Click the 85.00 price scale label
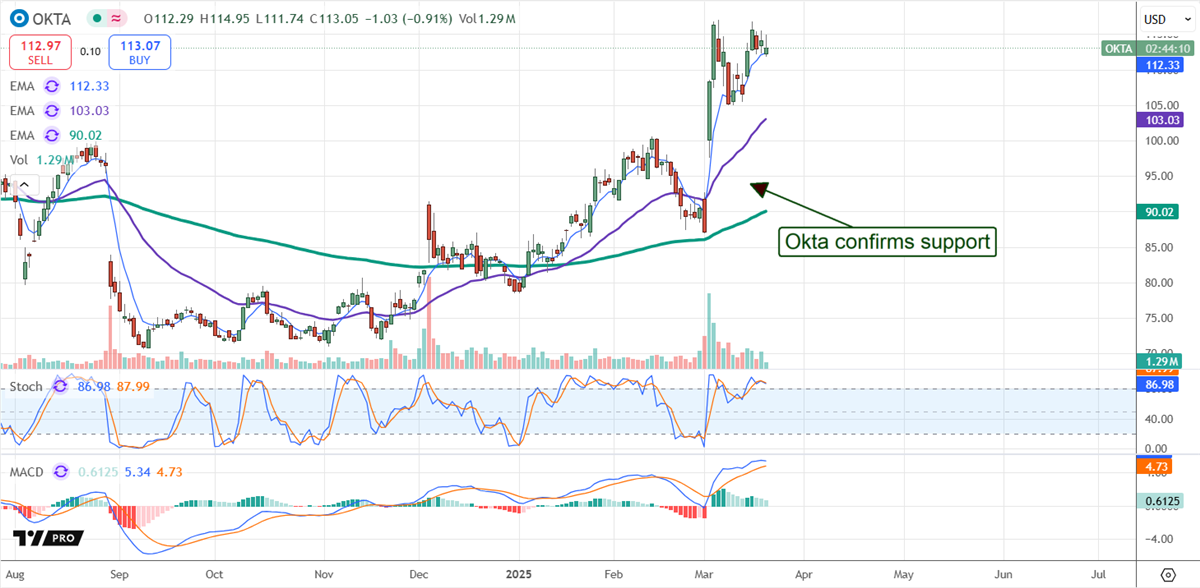The image size is (1200, 588). [1161, 247]
